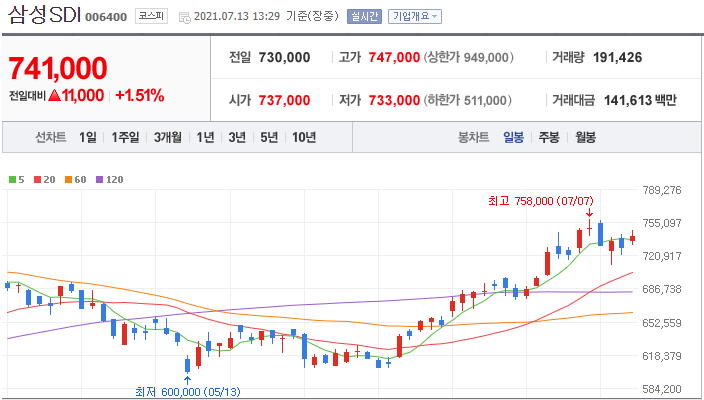Image resolution: width=704 pixels, height=400 pixels.
Task: Click the 686,738 y-axis label
Action: click(x=662, y=289)
